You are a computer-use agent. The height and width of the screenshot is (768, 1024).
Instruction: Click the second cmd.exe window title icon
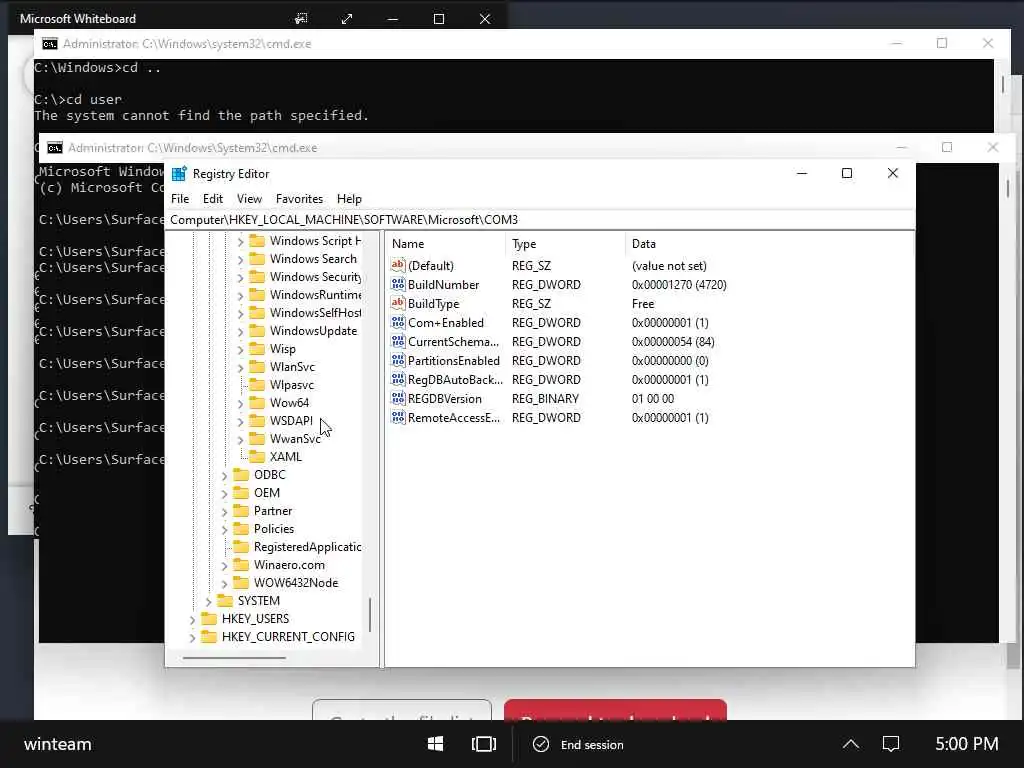coord(55,148)
